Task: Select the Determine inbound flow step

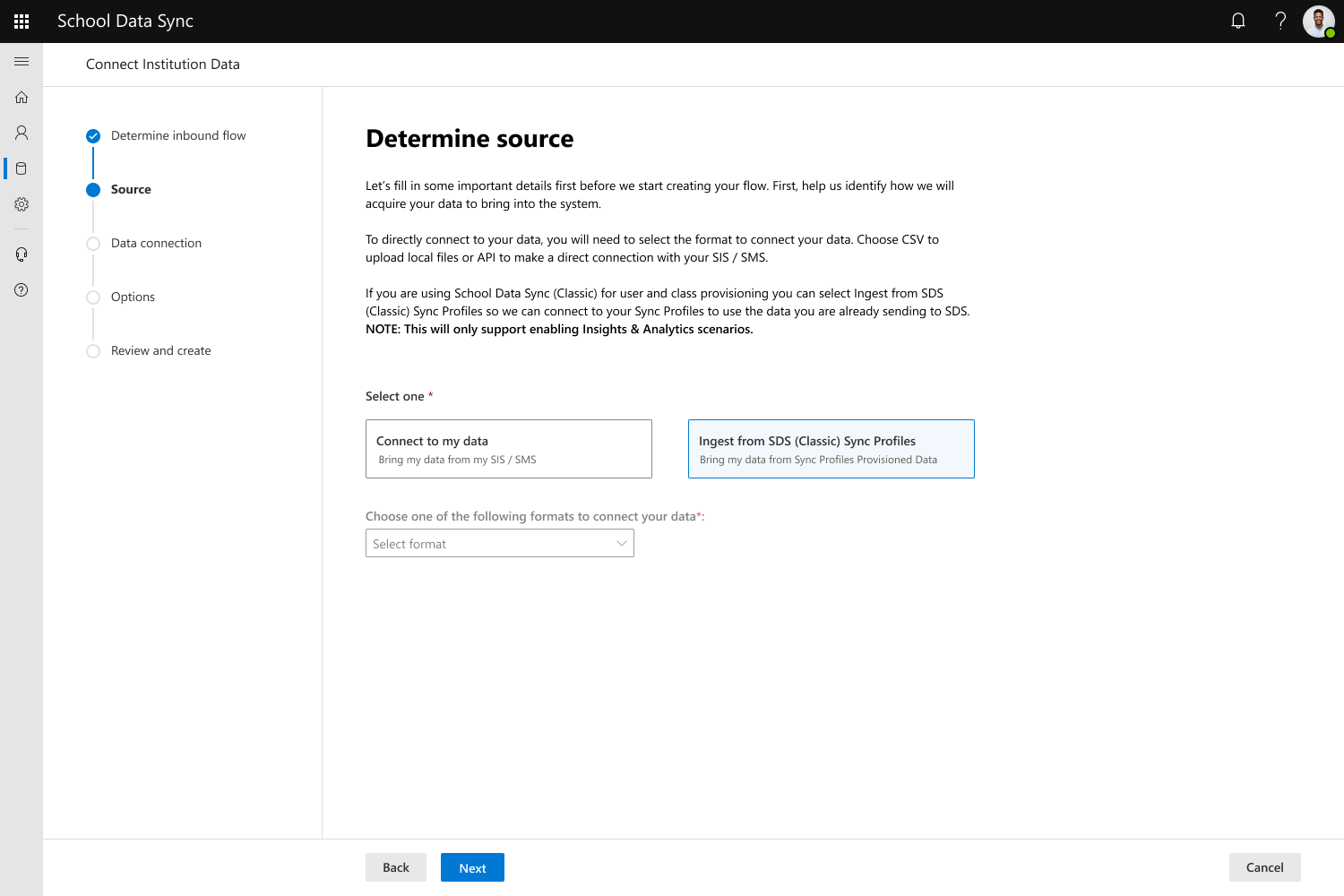Action: click(178, 136)
